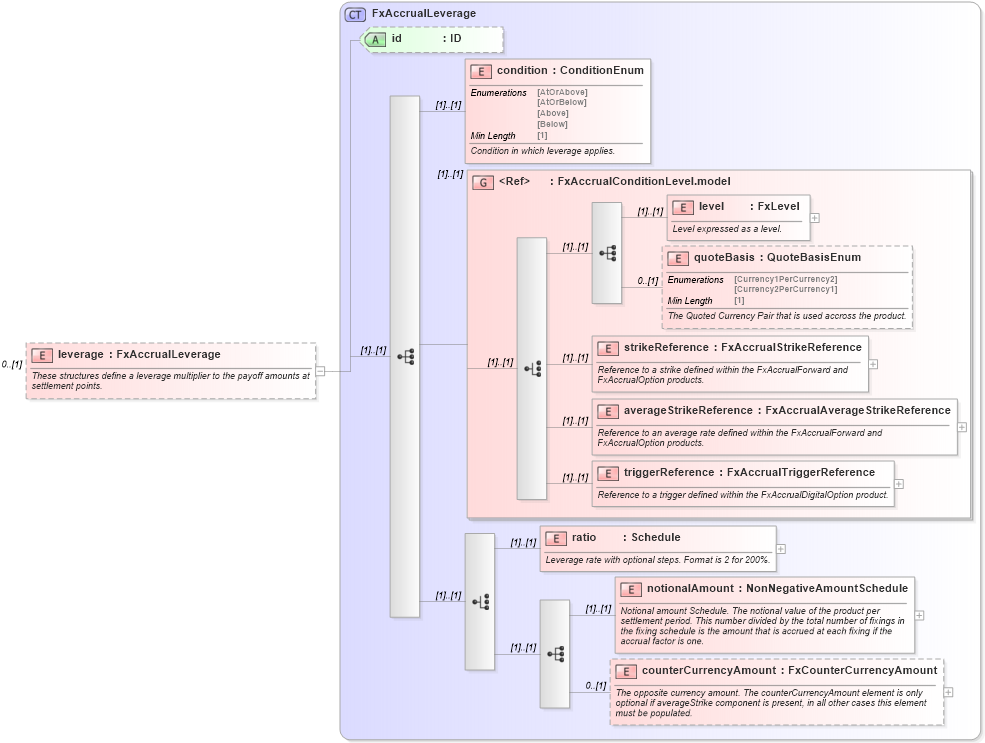The image size is (985, 743).
Task: Select the id : ID attribute box
Action: pyautogui.click(x=434, y=40)
